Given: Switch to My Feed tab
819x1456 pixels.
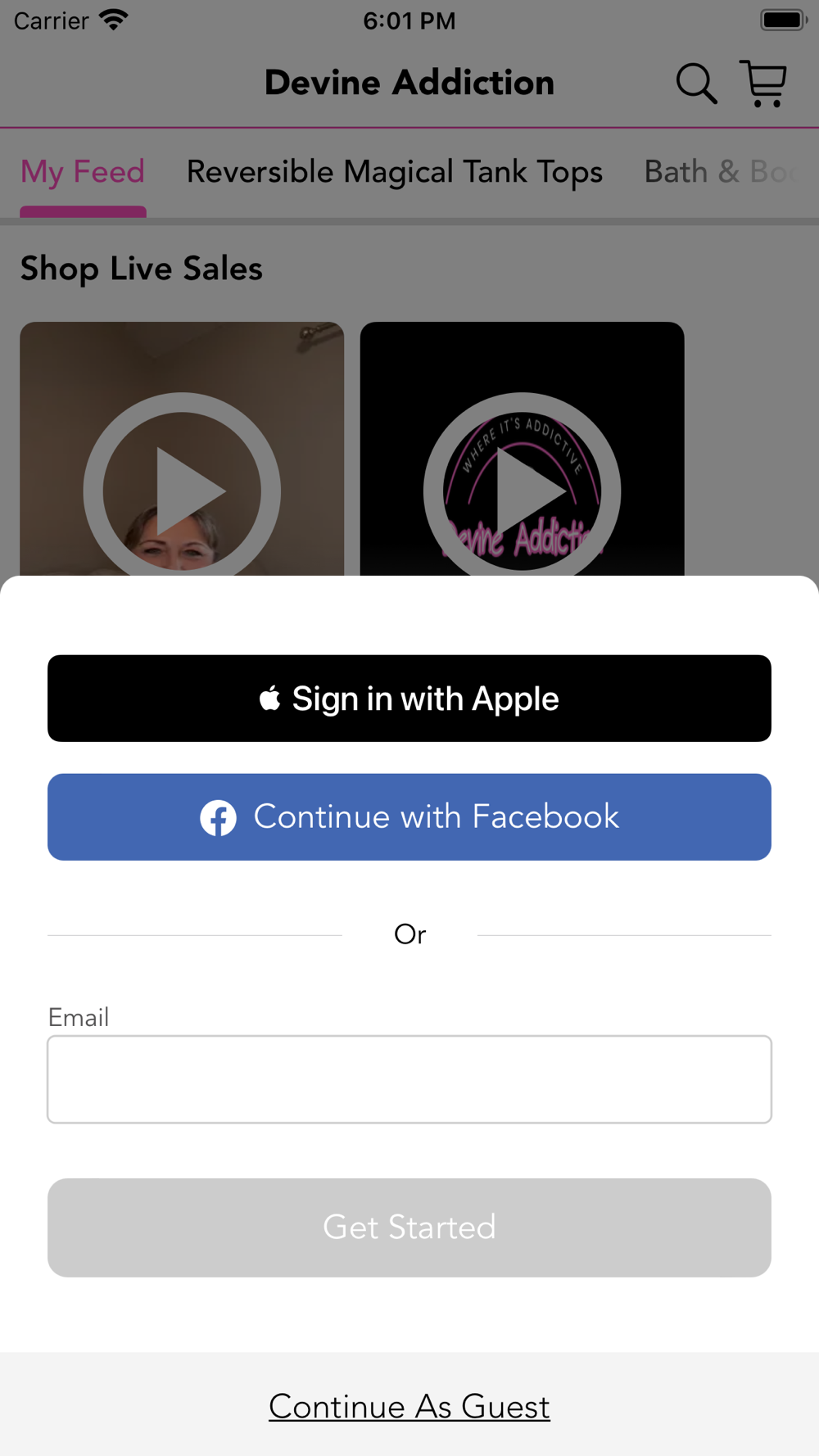Looking at the screenshot, I should [83, 172].
